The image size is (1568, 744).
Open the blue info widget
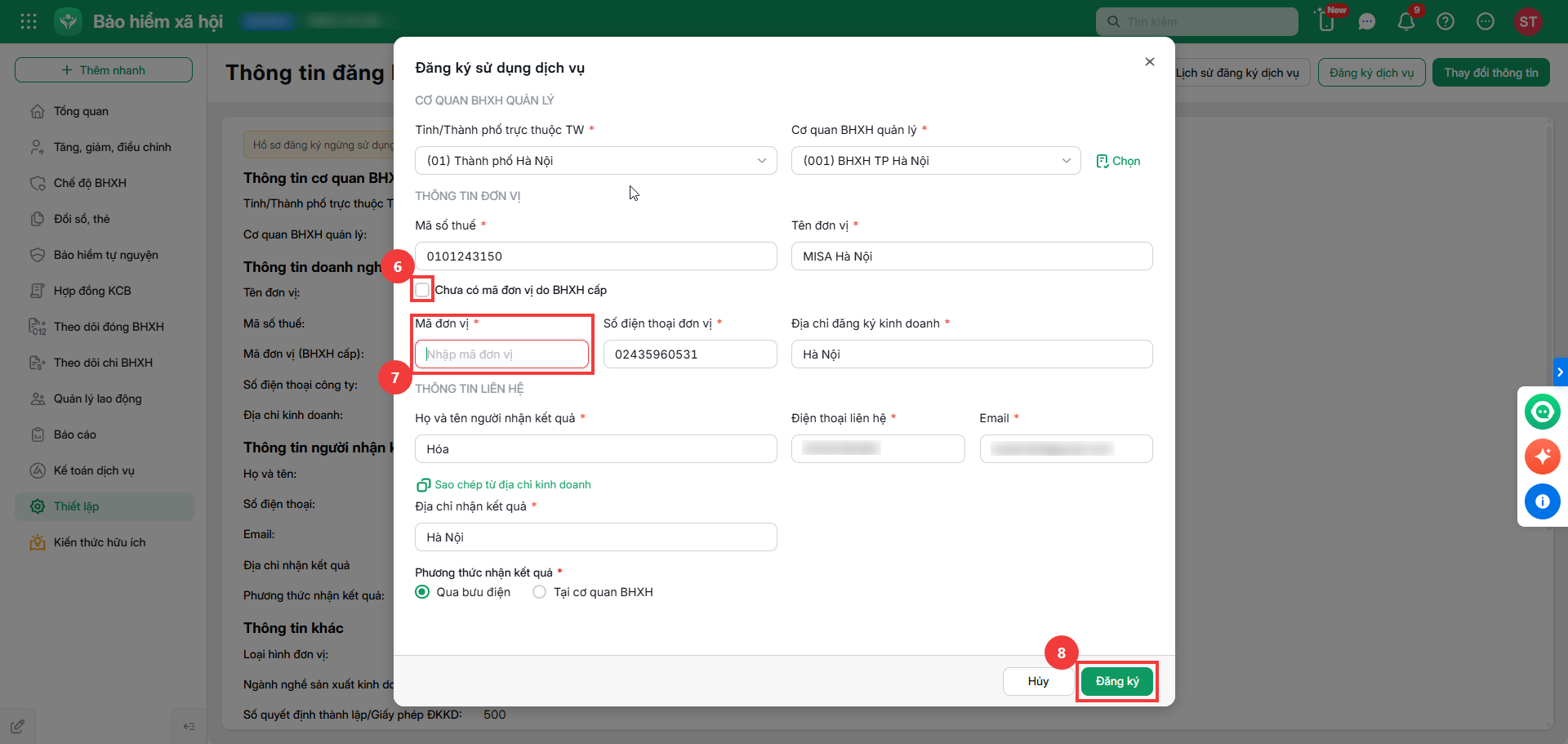coord(1542,501)
